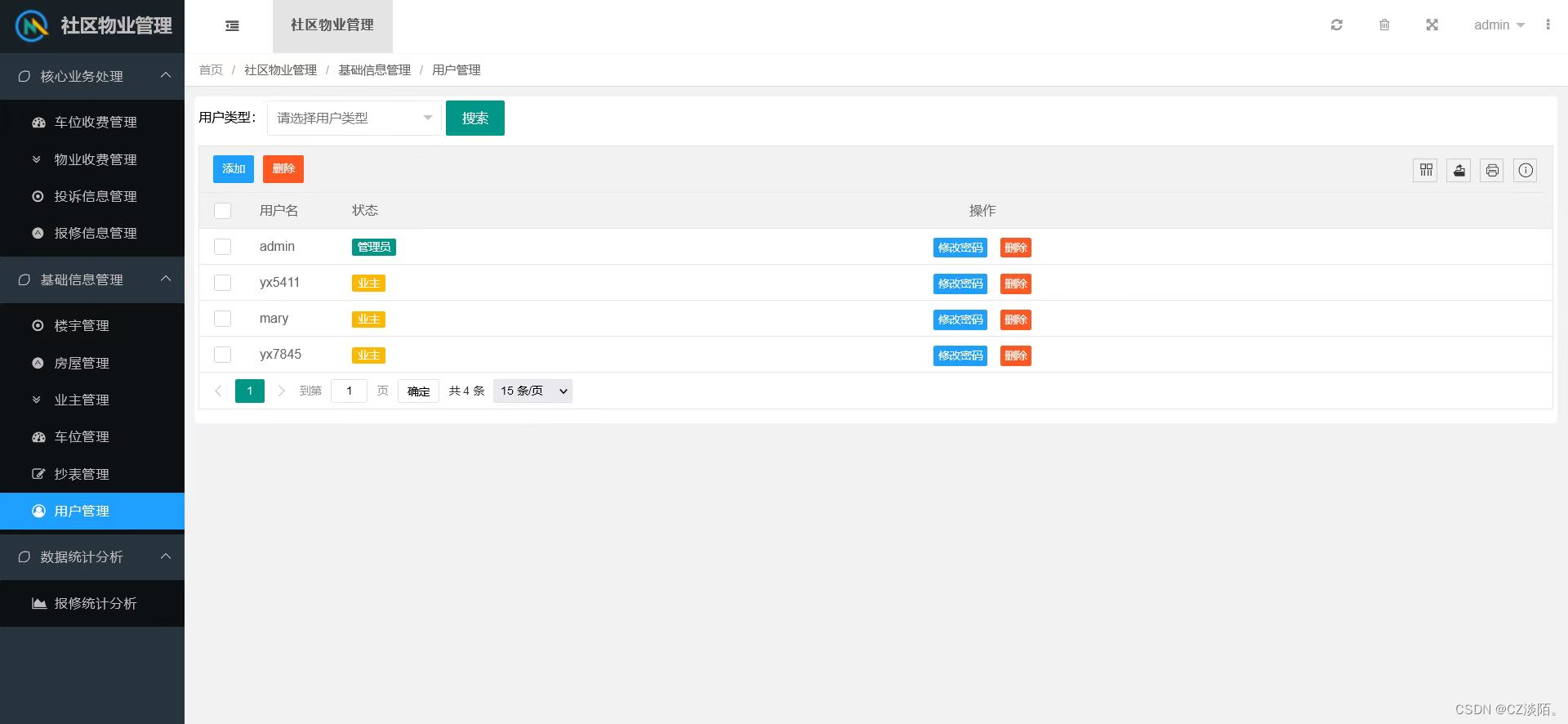Viewport: 1568px width, 724px height.
Task: Click the 房屋管理 arrow icon
Action: 38,363
